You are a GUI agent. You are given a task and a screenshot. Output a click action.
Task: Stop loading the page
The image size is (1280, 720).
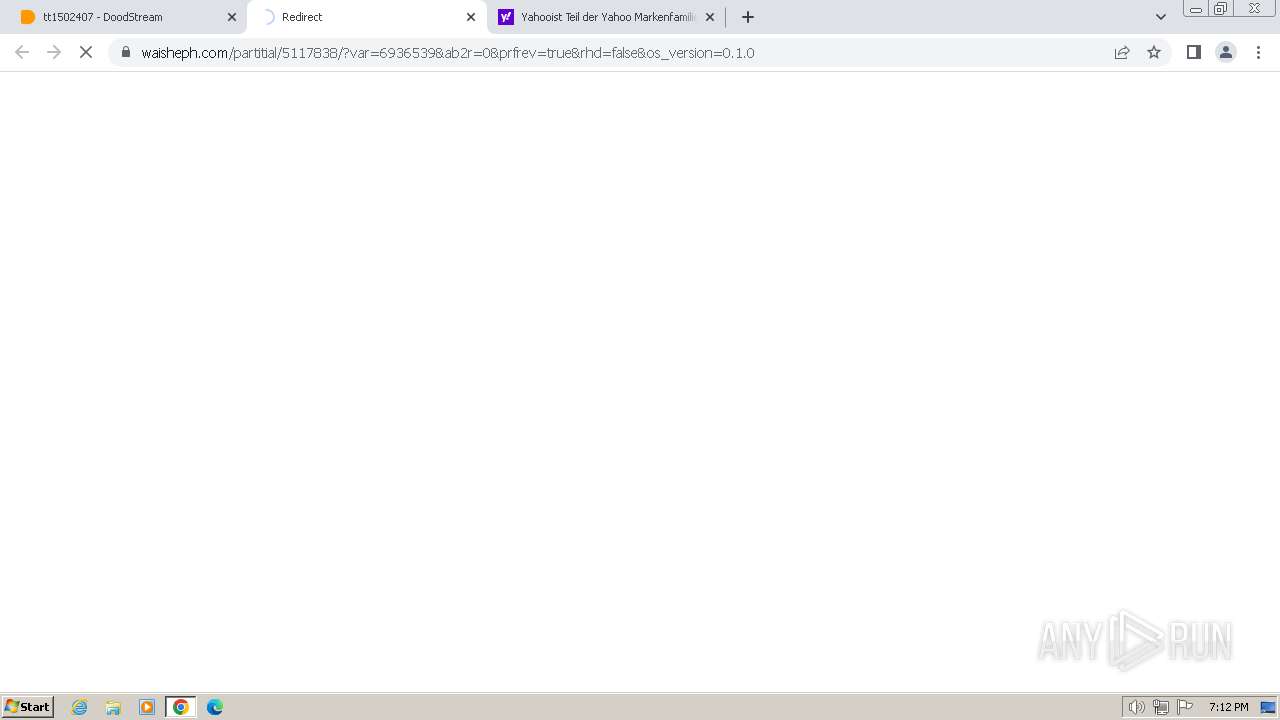(86, 52)
